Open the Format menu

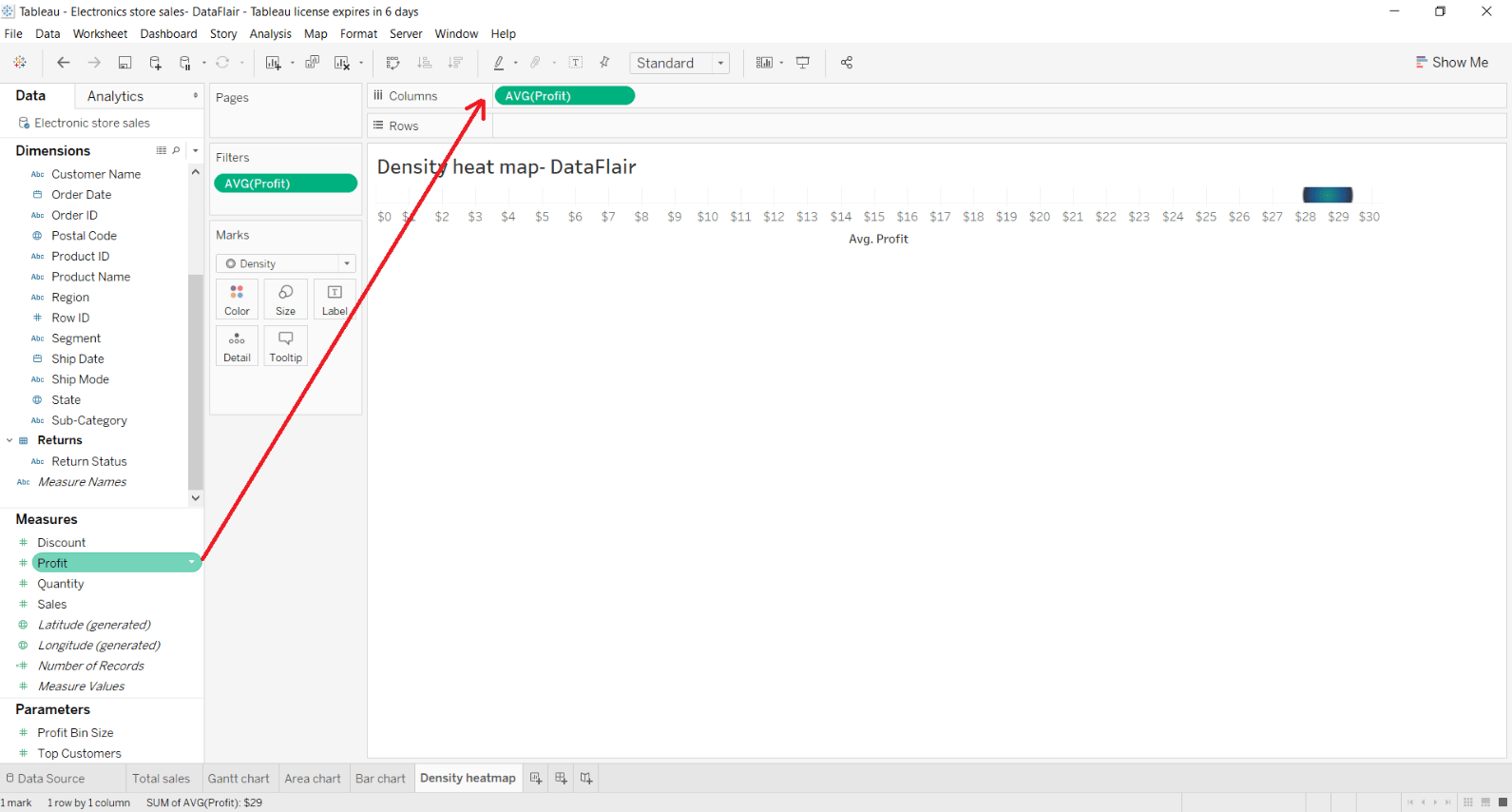pos(358,33)
